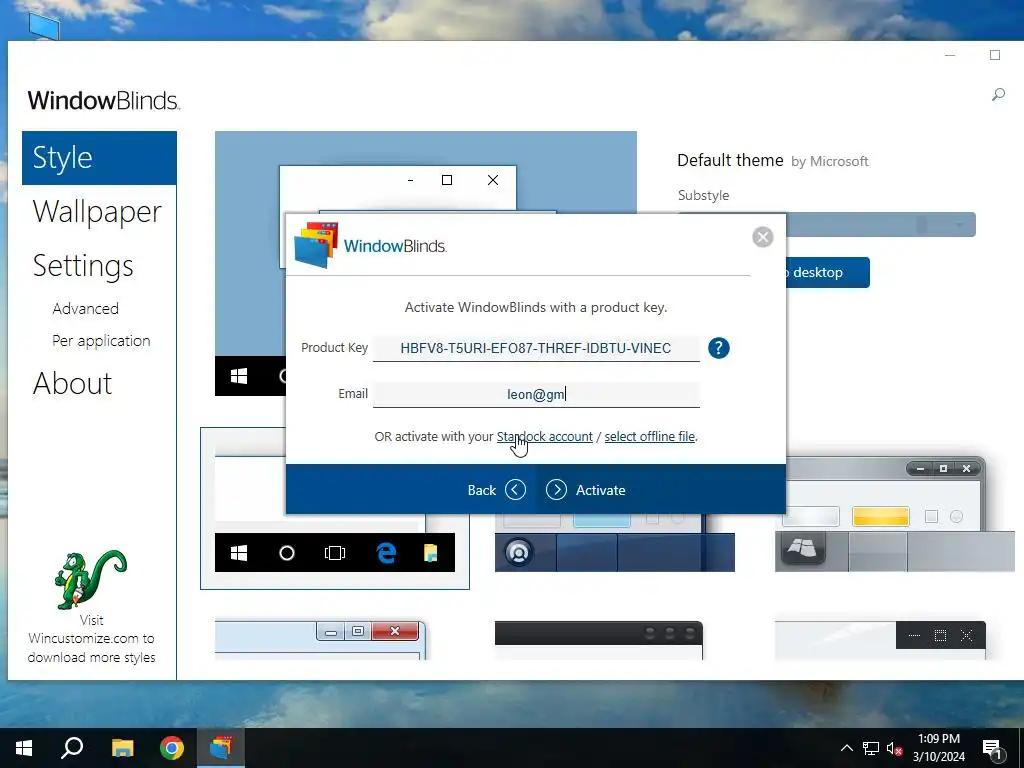The image size is (1024, 768).
Task: Open Settings section
Action: pyautogui.click(x=83, y=266)
